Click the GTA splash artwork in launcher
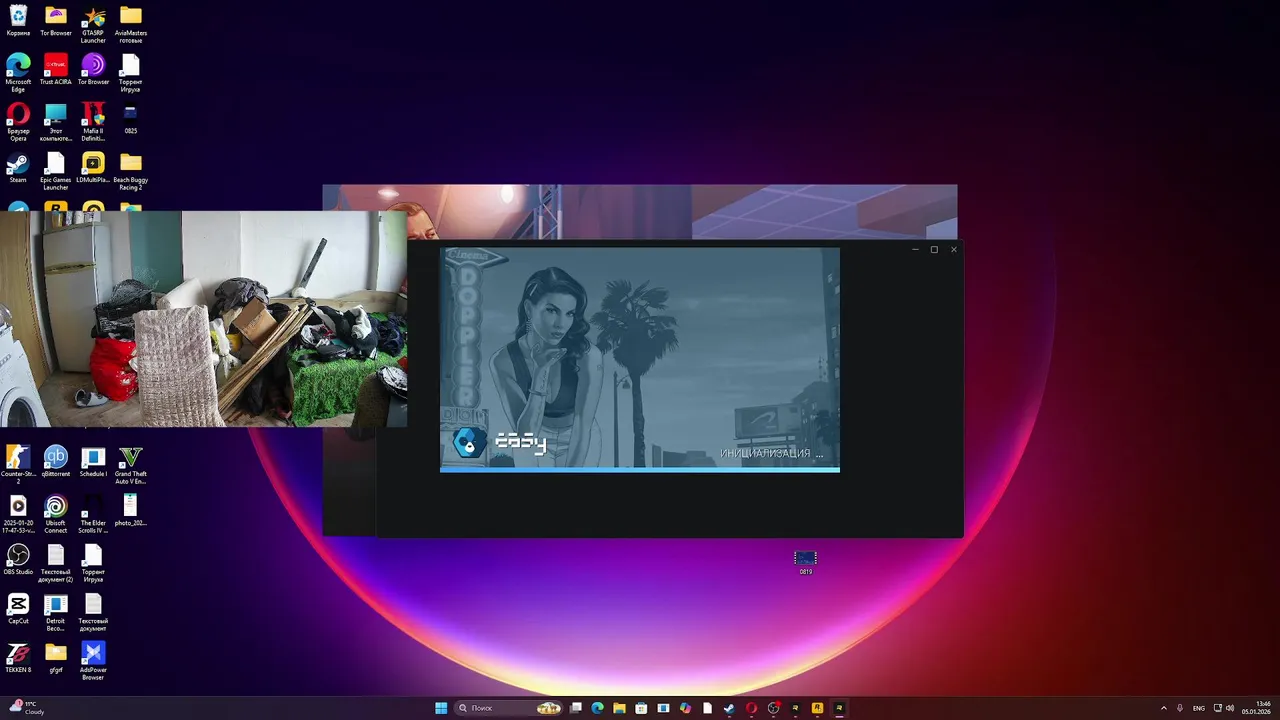The height and width of the screenshot is (720, 1280). point(640,357)
